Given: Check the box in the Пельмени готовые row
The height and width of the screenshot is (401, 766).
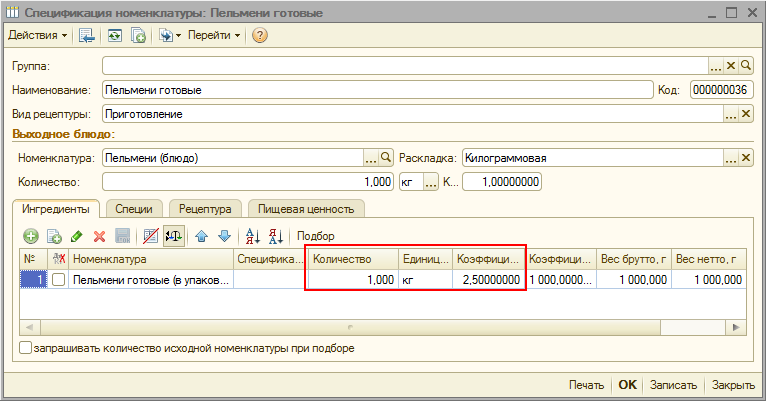Looking at the screenshot, I should (x=59, y=281).
